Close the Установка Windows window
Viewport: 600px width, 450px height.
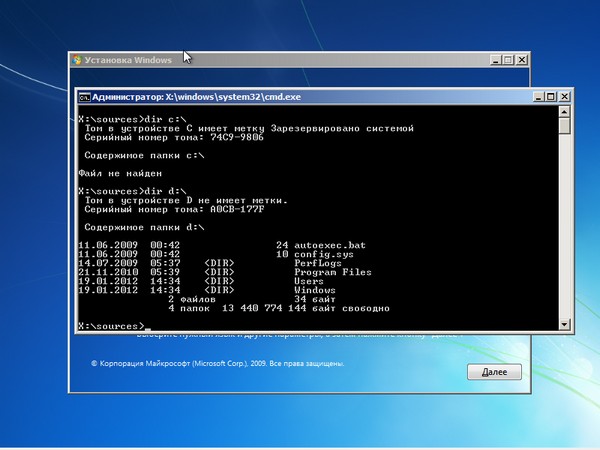[521, 60]
